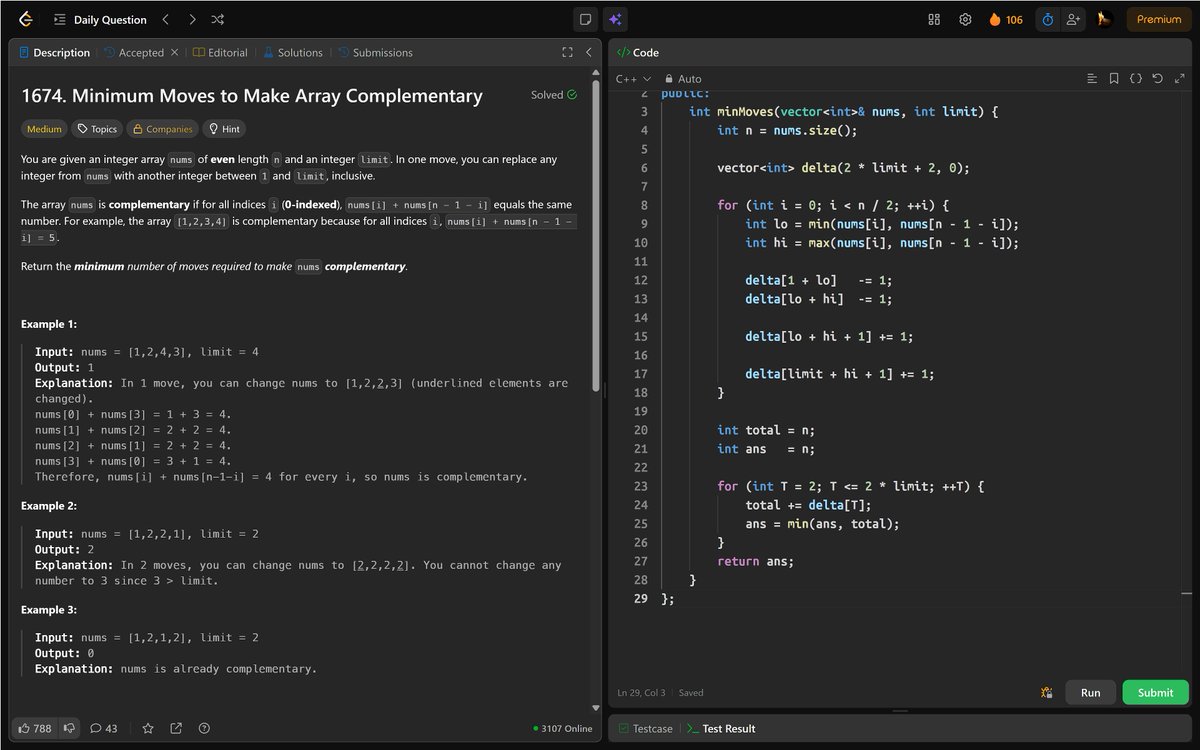Pick a random question shuffle icon

point(218,19)
